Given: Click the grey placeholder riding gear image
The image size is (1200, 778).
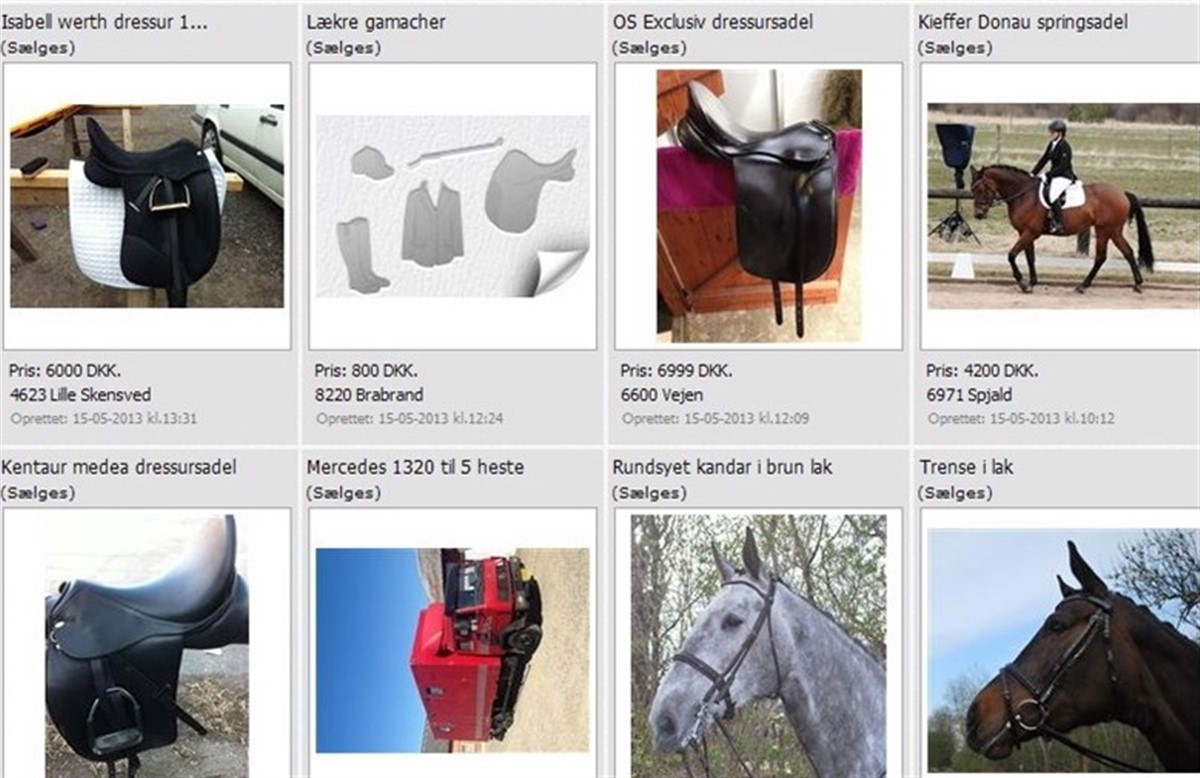Looking at the screenshot, I should tap(453, 206).
